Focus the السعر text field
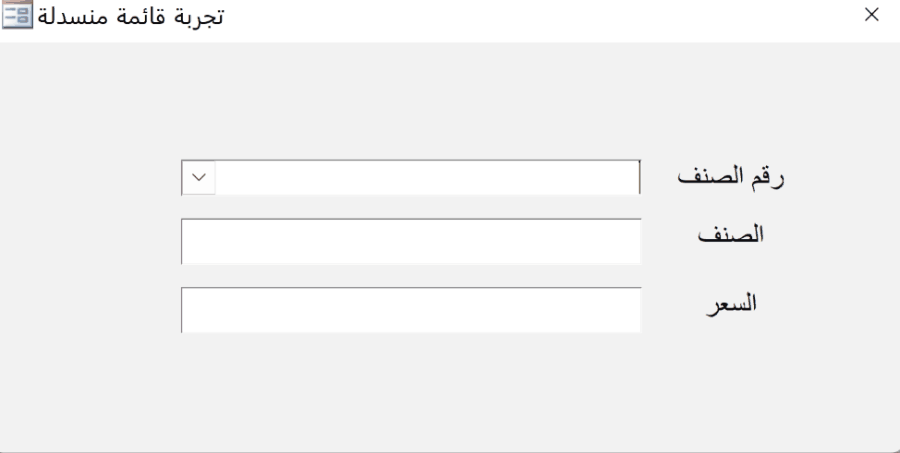Viewport: 900px width, 453px height. tap(410, 309)
